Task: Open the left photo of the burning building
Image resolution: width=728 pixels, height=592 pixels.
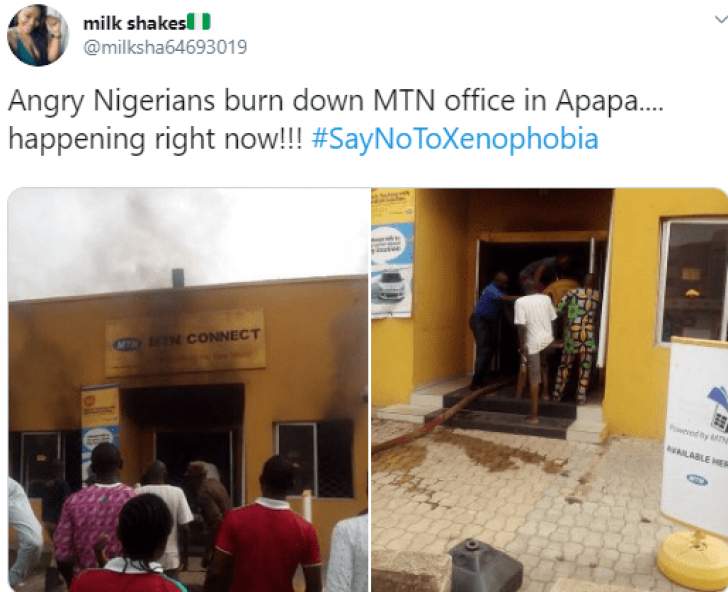Action: 188,389
